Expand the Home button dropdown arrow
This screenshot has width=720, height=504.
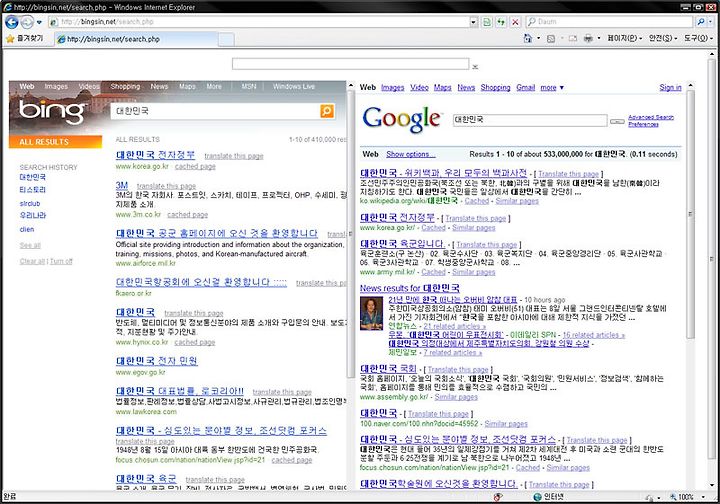click(x=539, y=39)
